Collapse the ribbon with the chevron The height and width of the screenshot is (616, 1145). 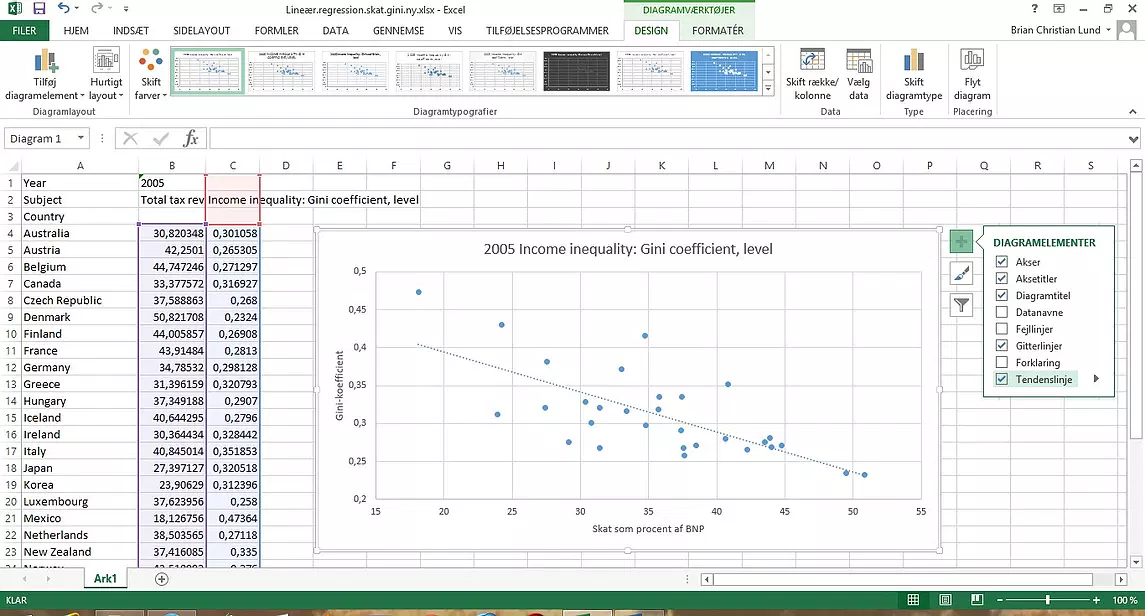tap(1133, 112)
